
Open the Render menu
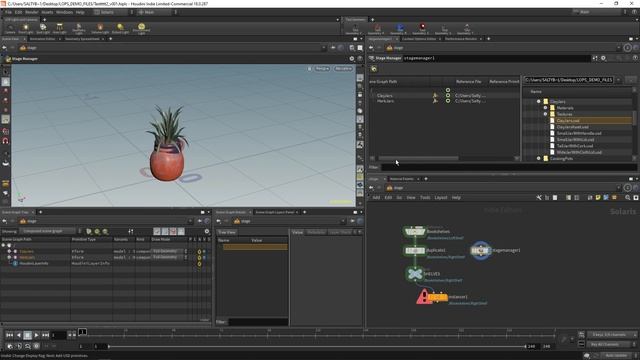[x=31, y=12]
